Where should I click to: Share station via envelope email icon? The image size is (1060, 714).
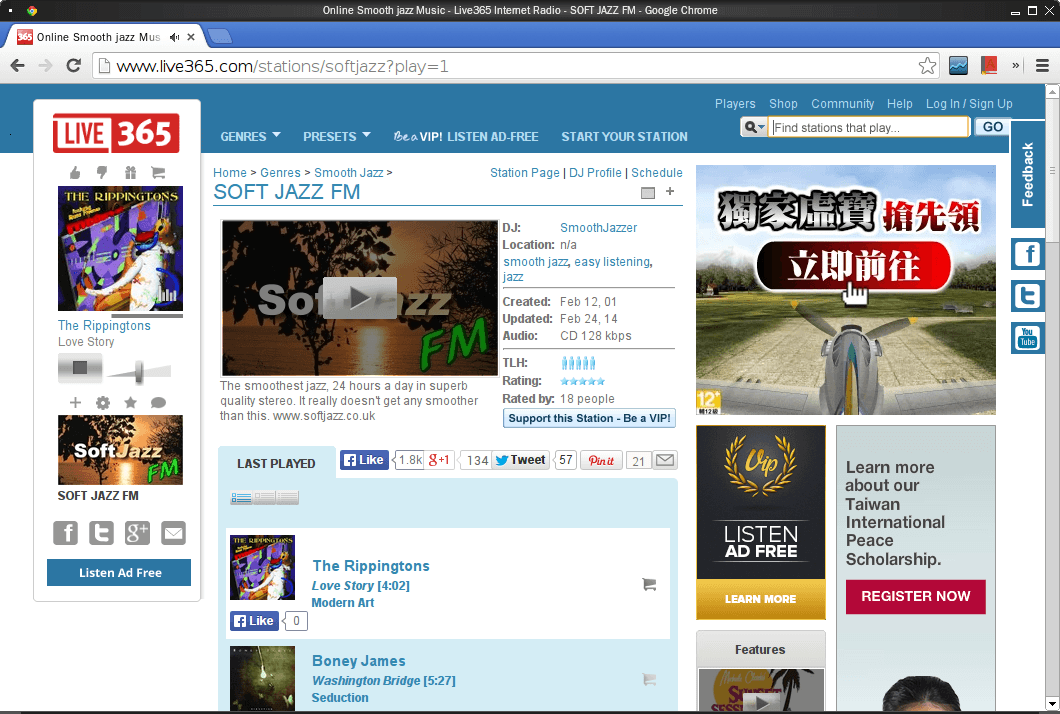point(173,533)
